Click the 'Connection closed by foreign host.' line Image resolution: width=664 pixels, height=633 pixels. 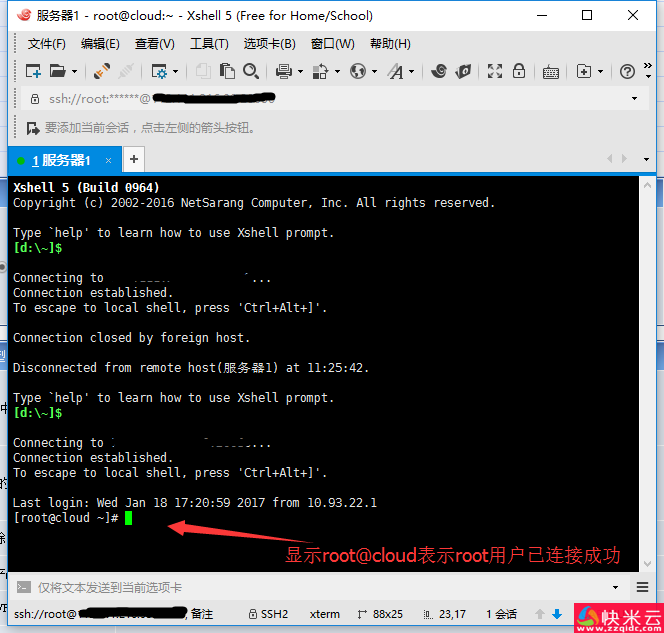132,337
